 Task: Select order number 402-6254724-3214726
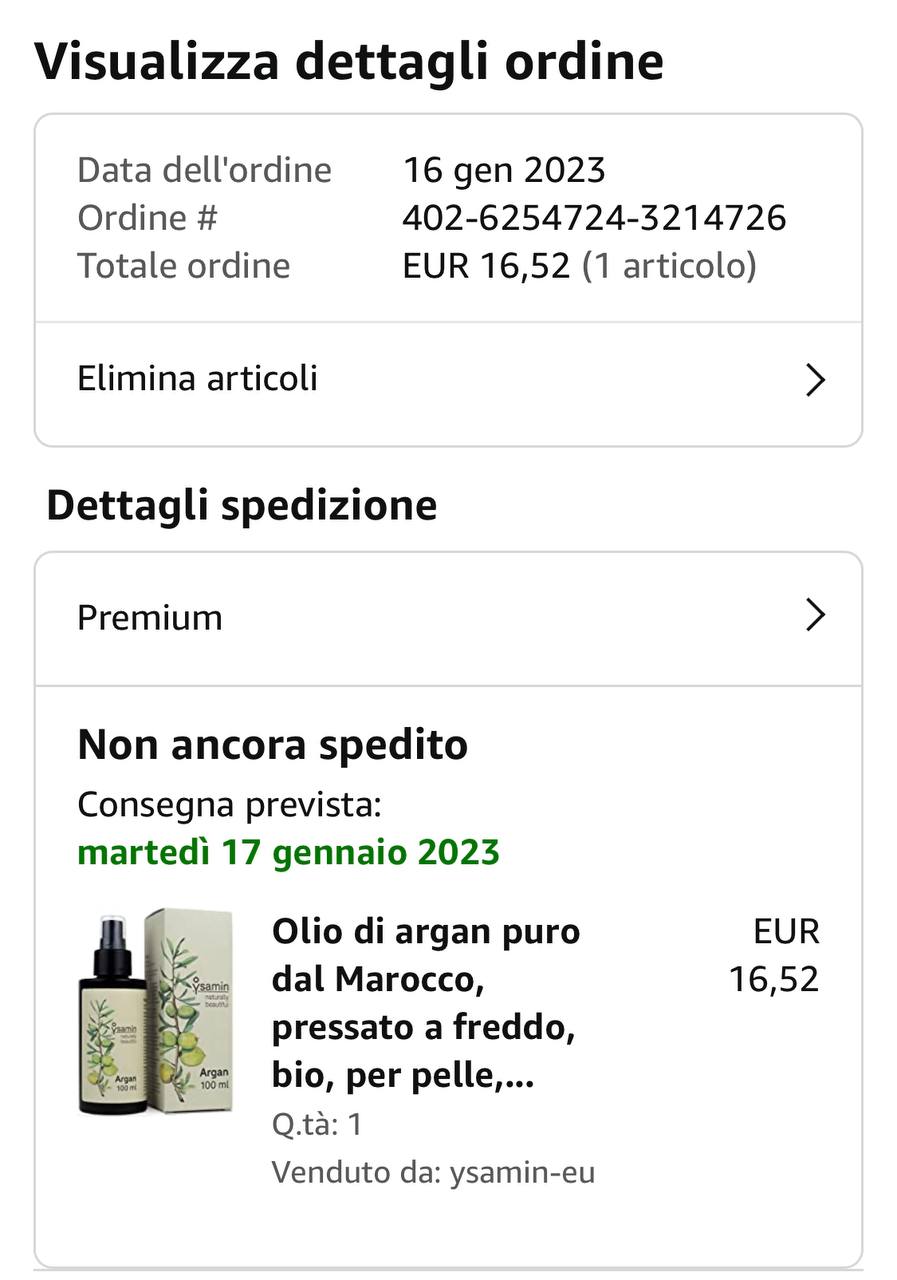pos(594,218)
